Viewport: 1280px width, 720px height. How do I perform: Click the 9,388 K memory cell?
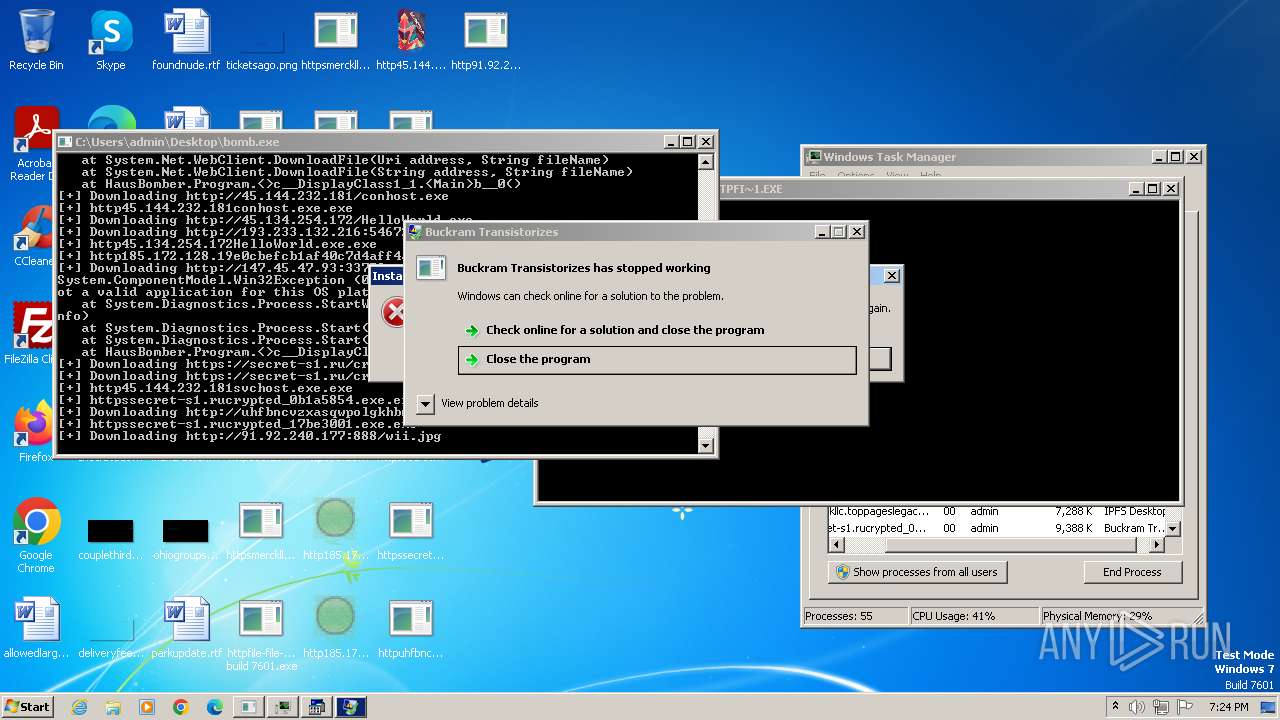tap(1074, 528)
